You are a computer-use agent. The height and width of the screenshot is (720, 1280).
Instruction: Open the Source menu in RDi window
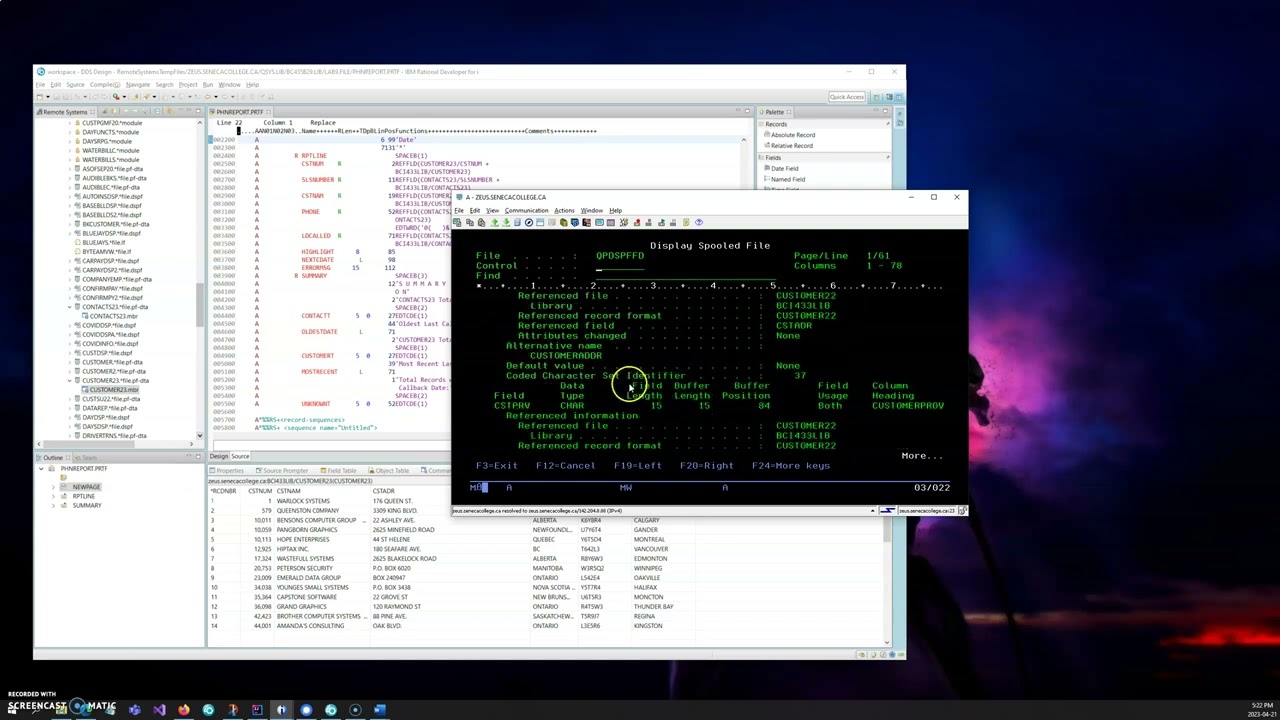pos(75,85)
